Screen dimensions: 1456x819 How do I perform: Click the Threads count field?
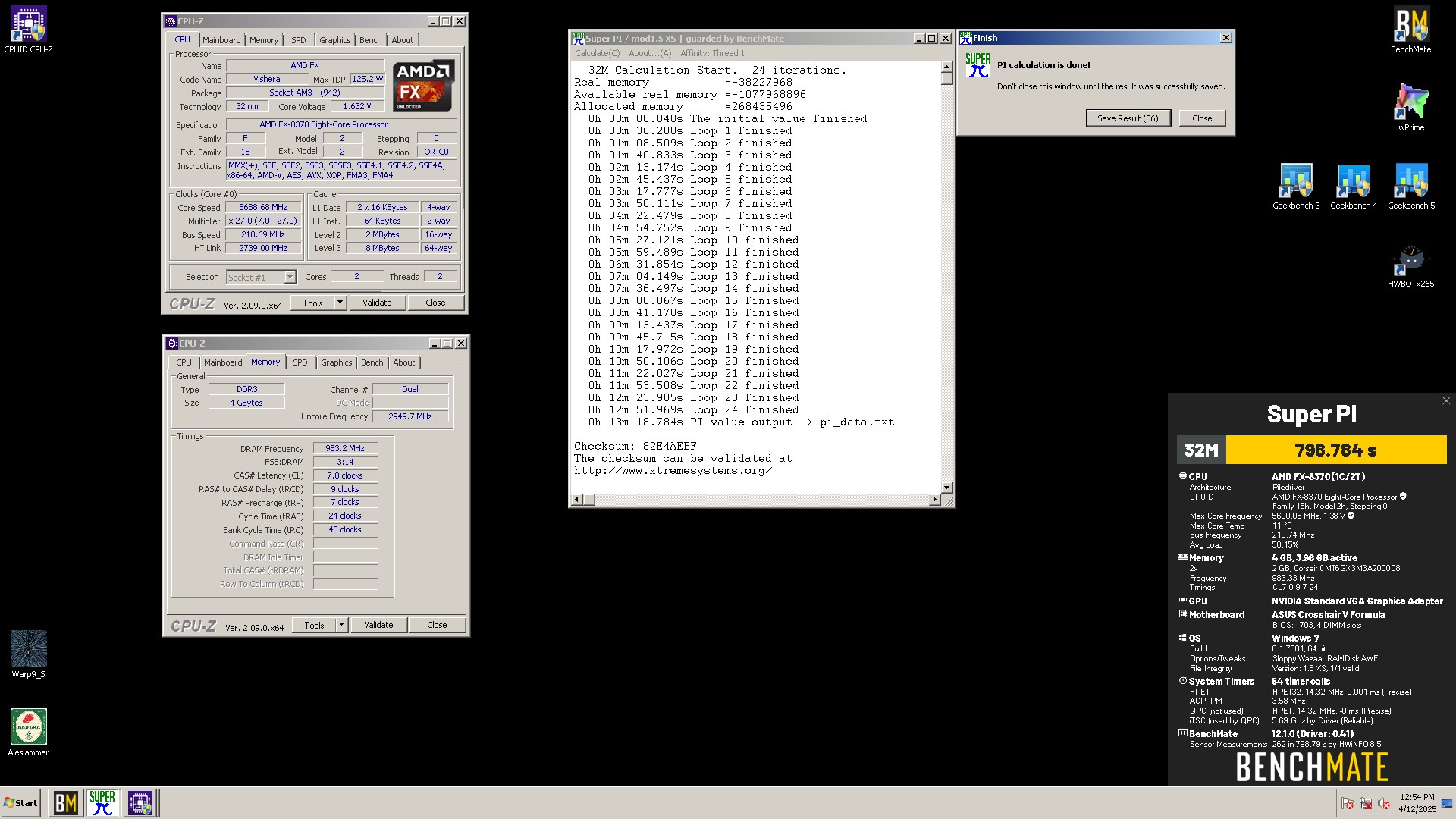point(440,277)
